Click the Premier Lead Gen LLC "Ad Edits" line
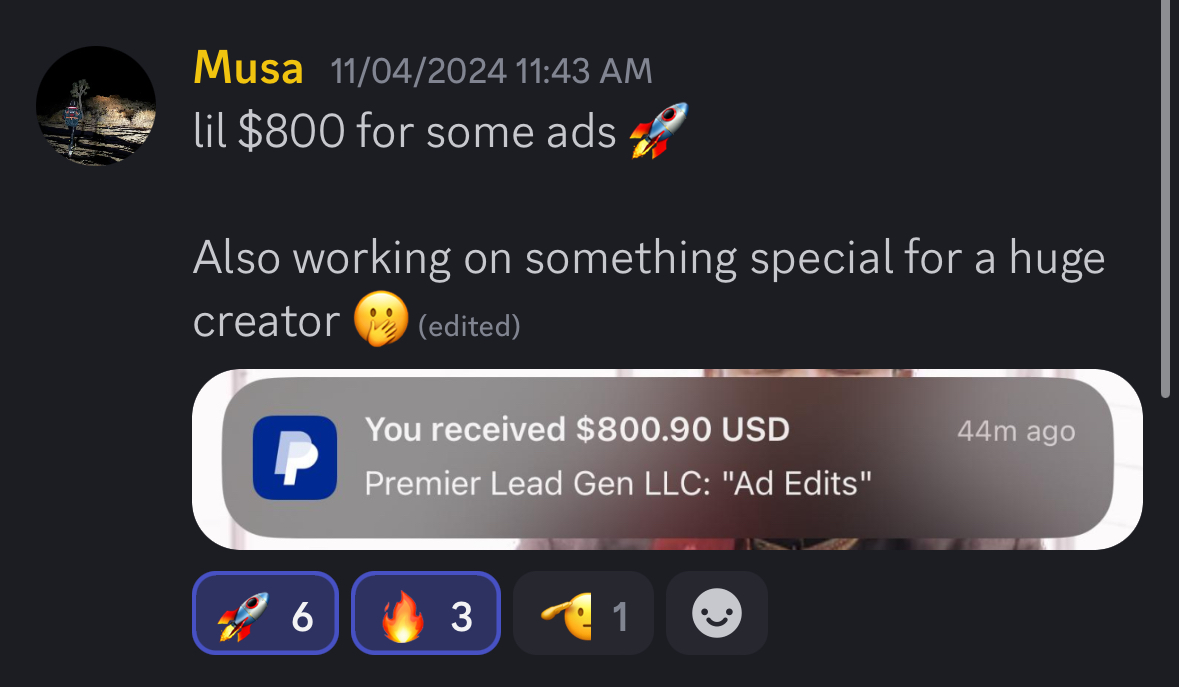The image size is (1179, 687). [618, 483]
